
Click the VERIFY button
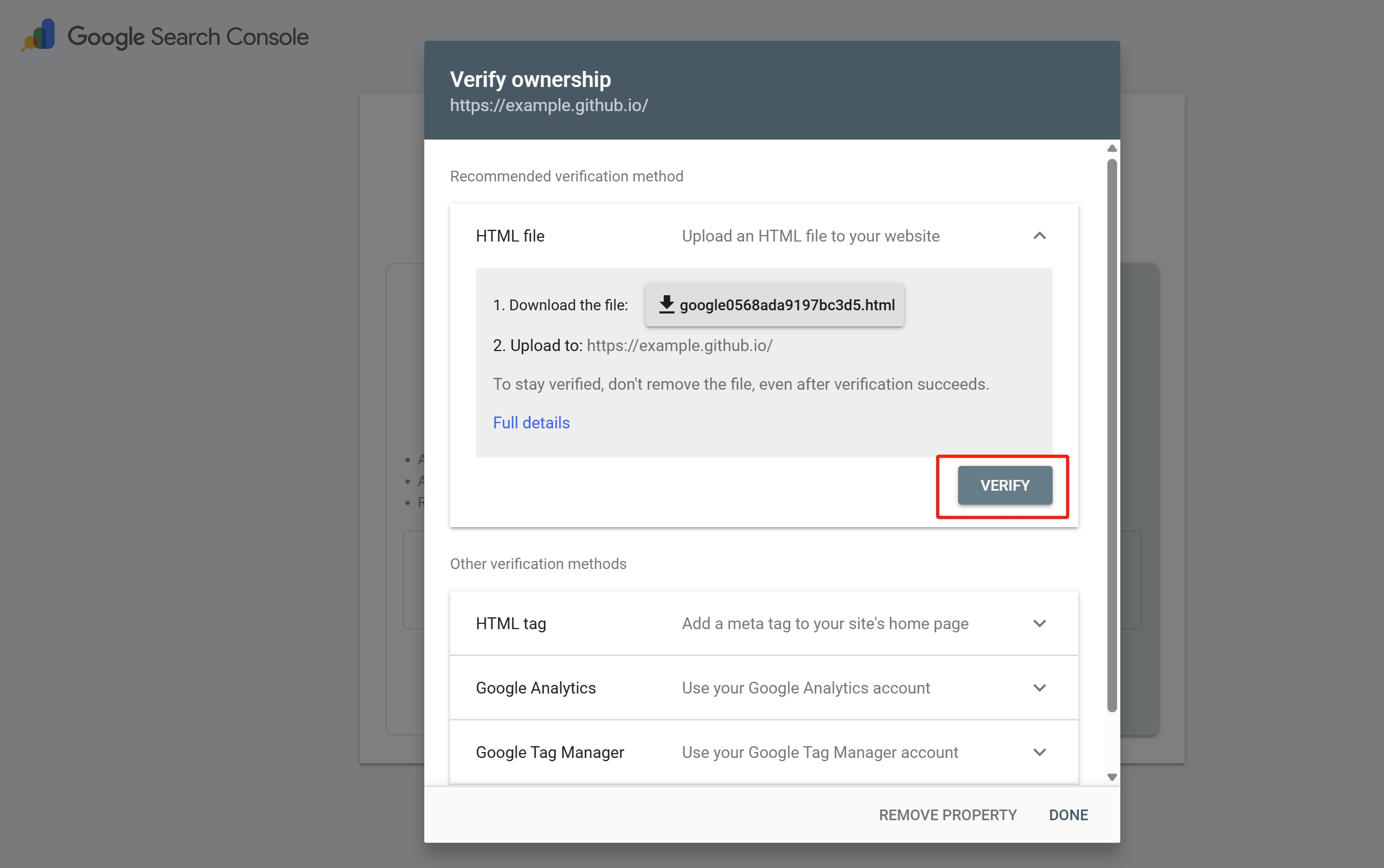pyautogui.click(x=1005, y=485)
